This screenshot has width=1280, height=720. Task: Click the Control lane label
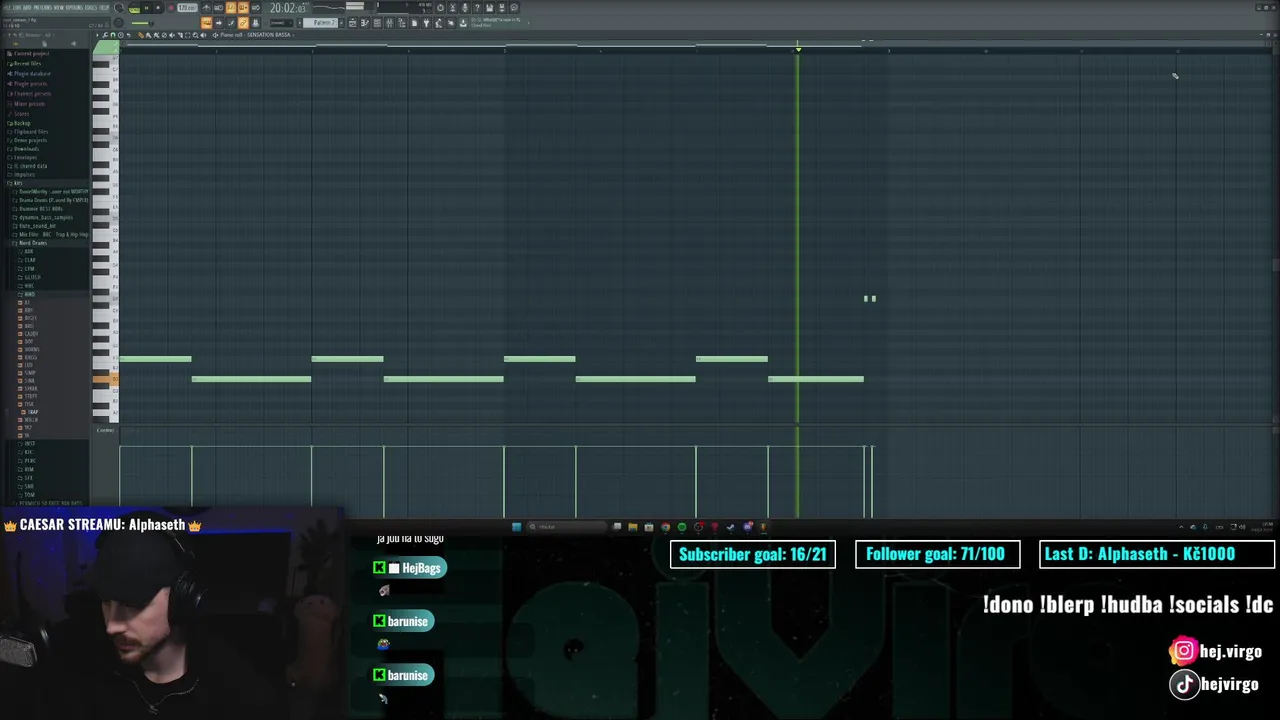coord(105,430)
